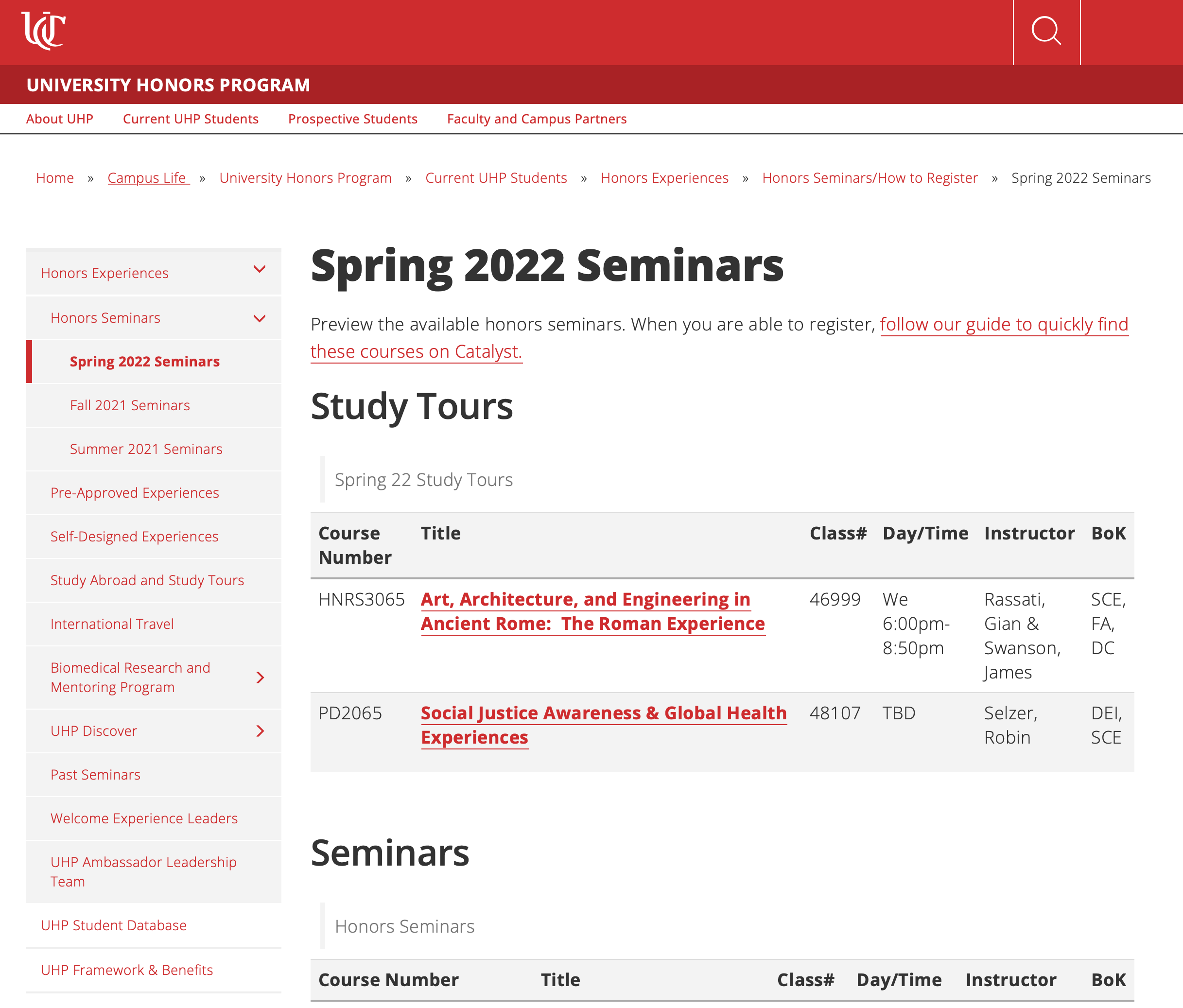Open UHP Discover sidebar link
This screenshot has height=1008, width=1183.
click(94, 731)
